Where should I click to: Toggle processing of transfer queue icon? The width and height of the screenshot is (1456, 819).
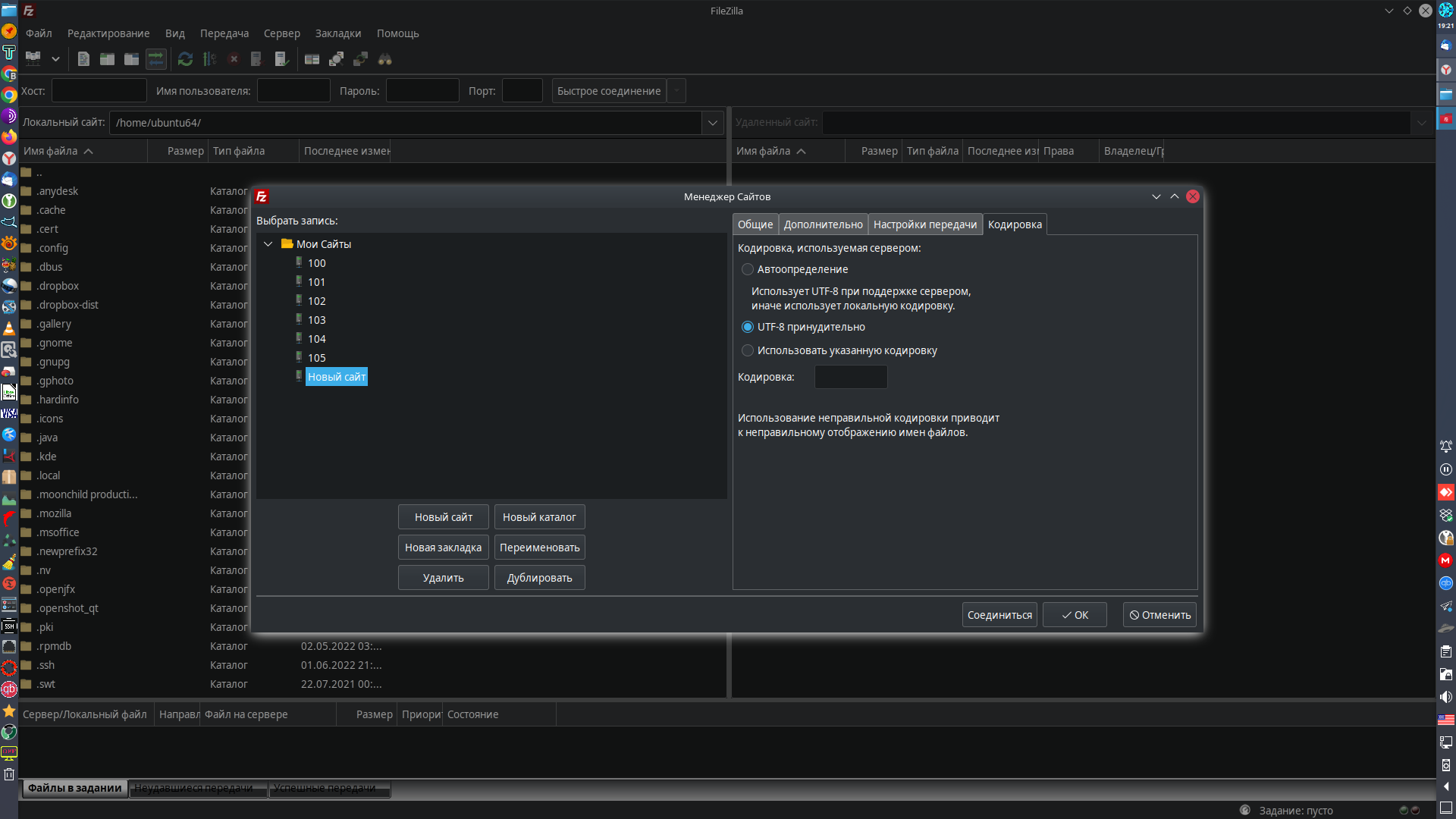(x=210, y=58)
